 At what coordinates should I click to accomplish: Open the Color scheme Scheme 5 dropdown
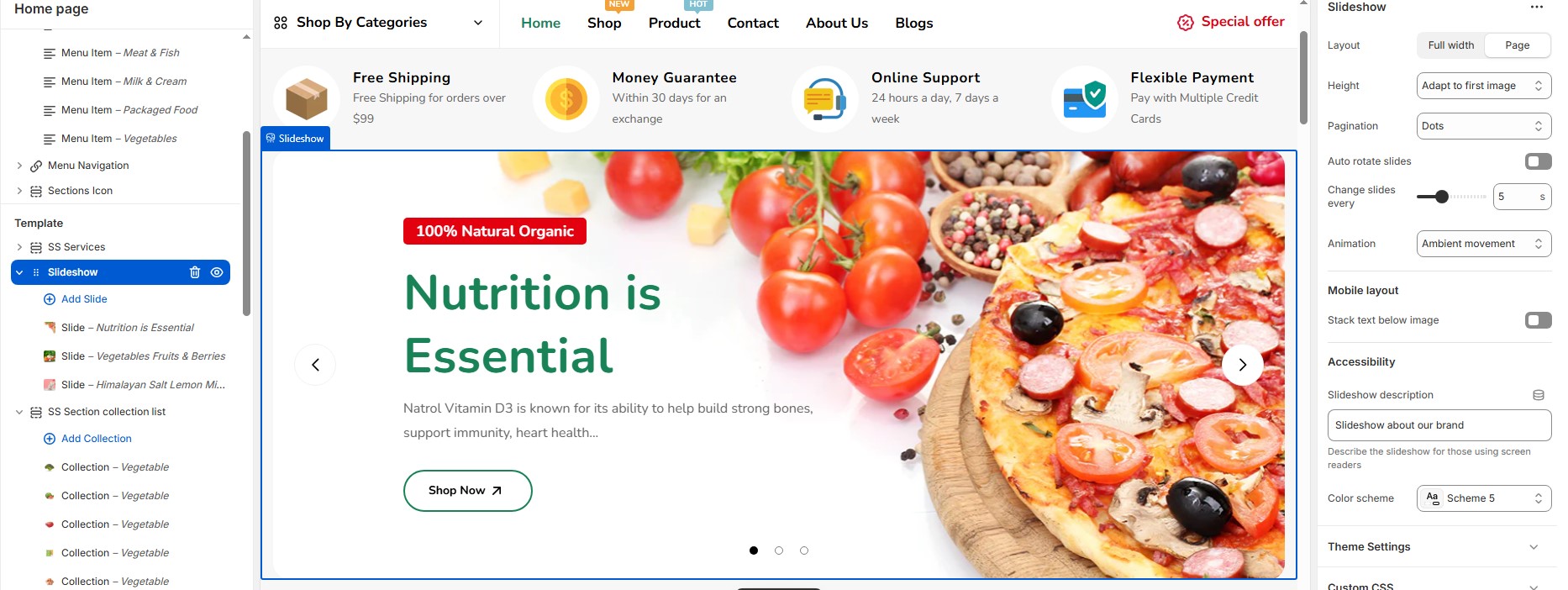tap(1483, 498)
